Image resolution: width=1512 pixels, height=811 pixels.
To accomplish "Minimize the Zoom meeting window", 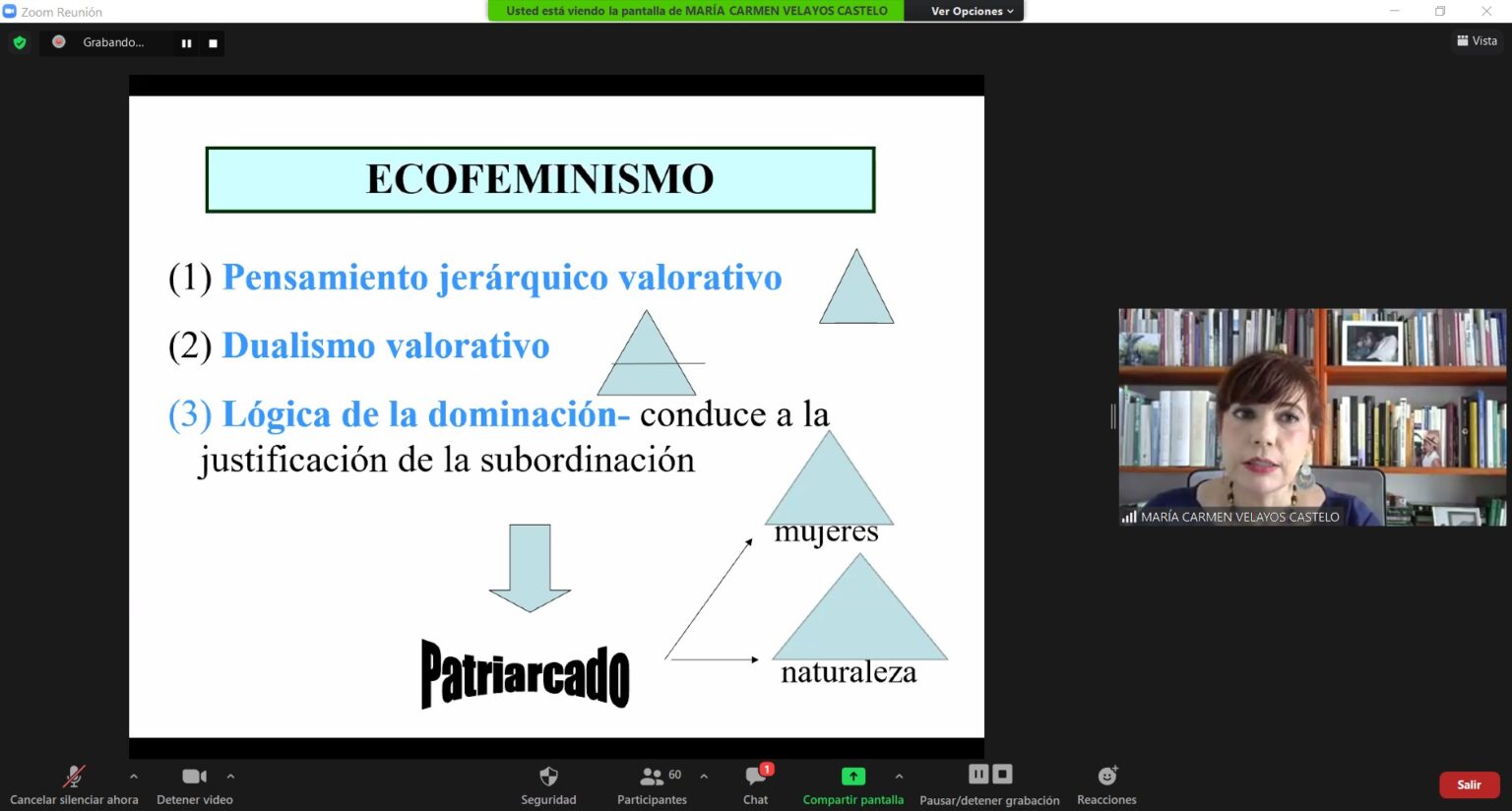I will point(1395,11).
